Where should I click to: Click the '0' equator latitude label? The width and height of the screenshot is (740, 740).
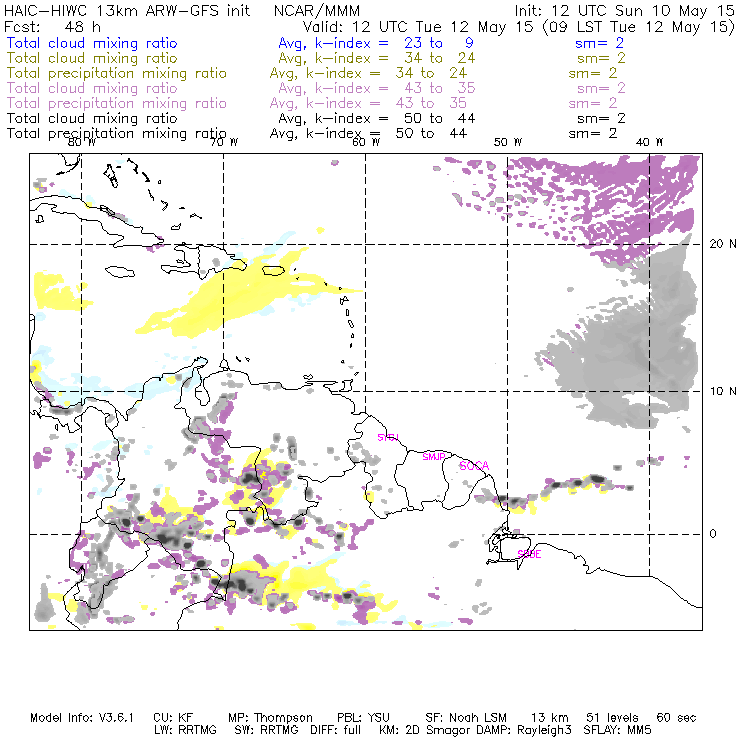713,534
